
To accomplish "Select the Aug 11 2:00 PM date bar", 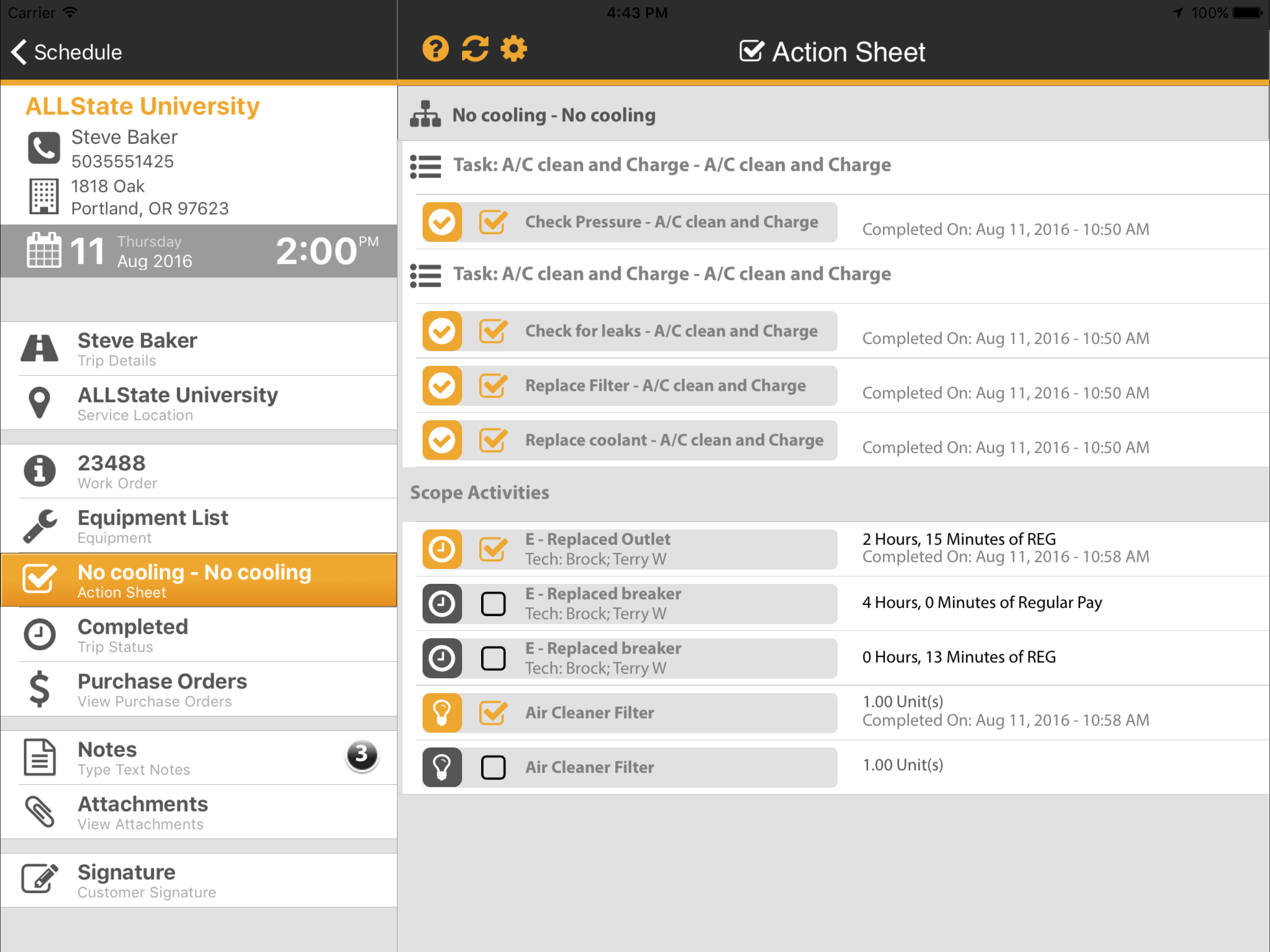I will pos(198,251).
